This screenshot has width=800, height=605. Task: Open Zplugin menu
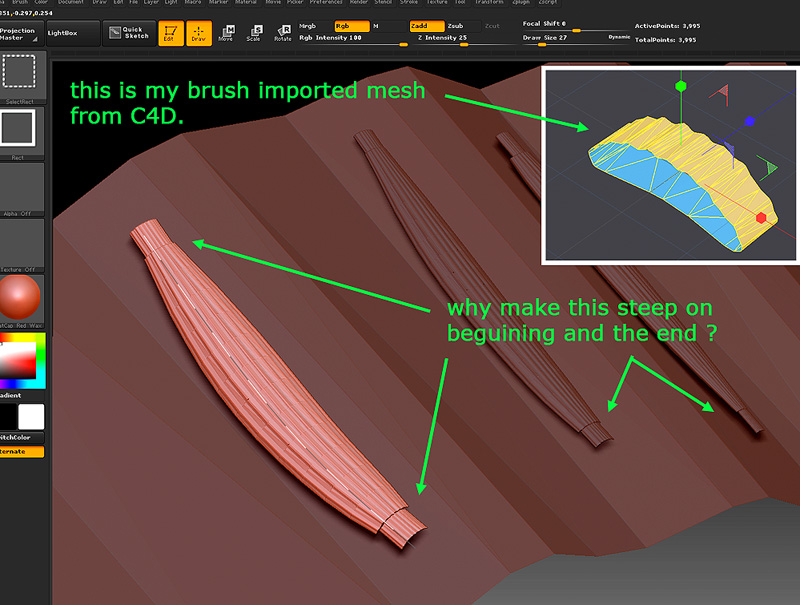coord(521,3)
